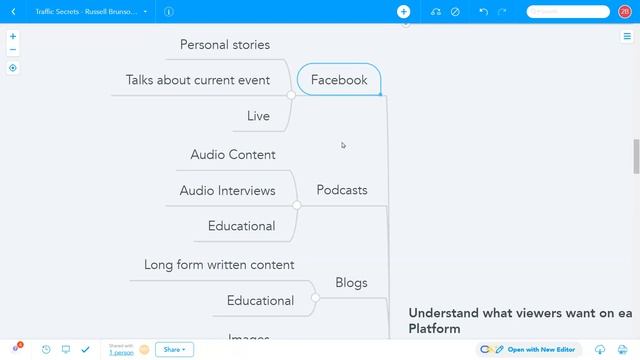Click the cloud download export icon
Screen dimensions: 640x360
[x=600, y=349]
